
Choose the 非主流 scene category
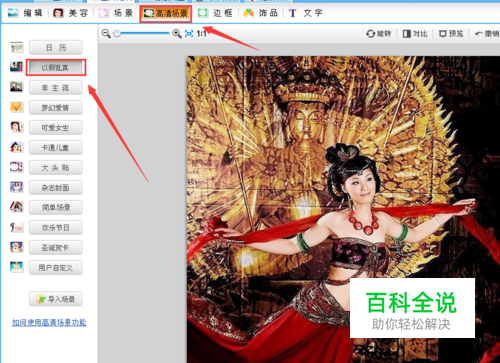pyautogui.click(x=55, y=88)
